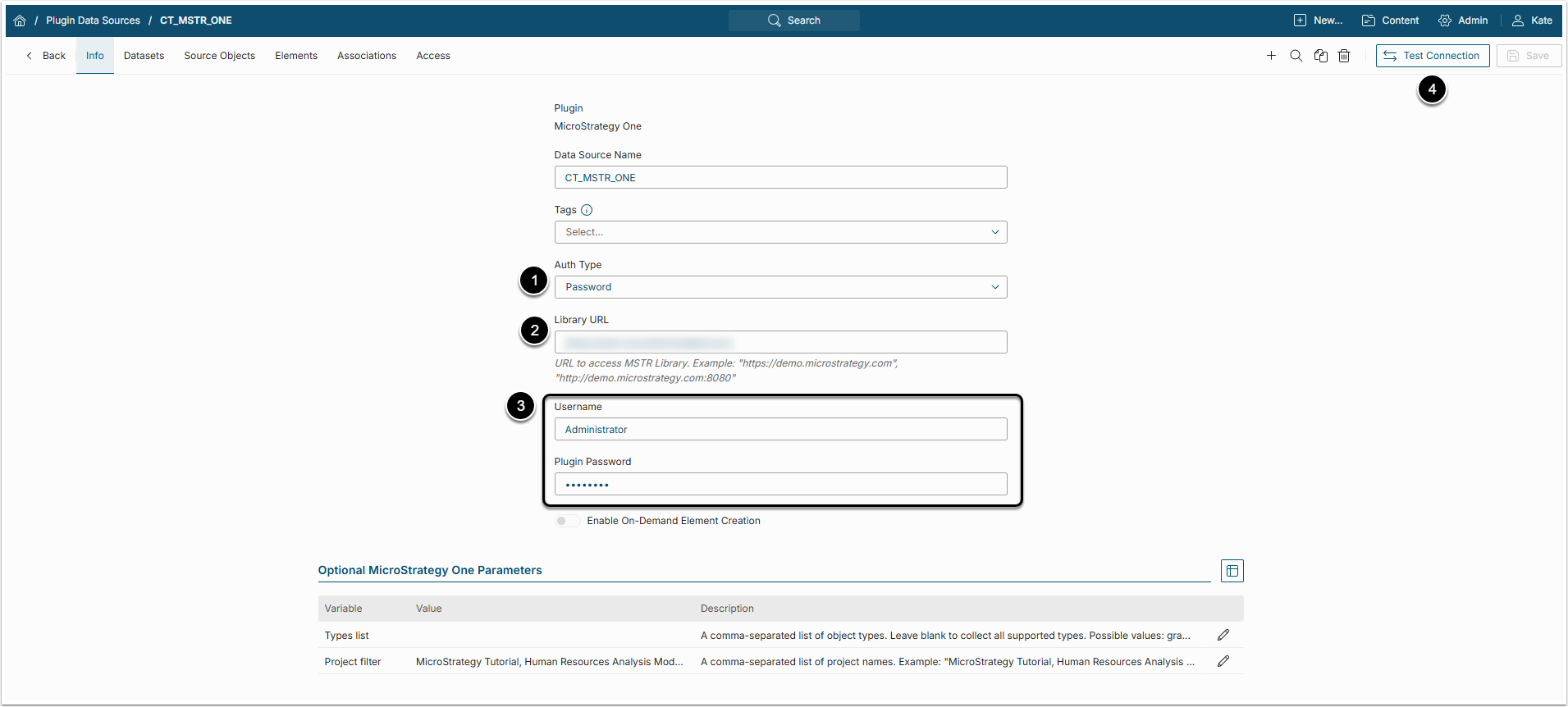Expand the Auth Type dropdown
The image size is (1568, 707).
point(780,287)
